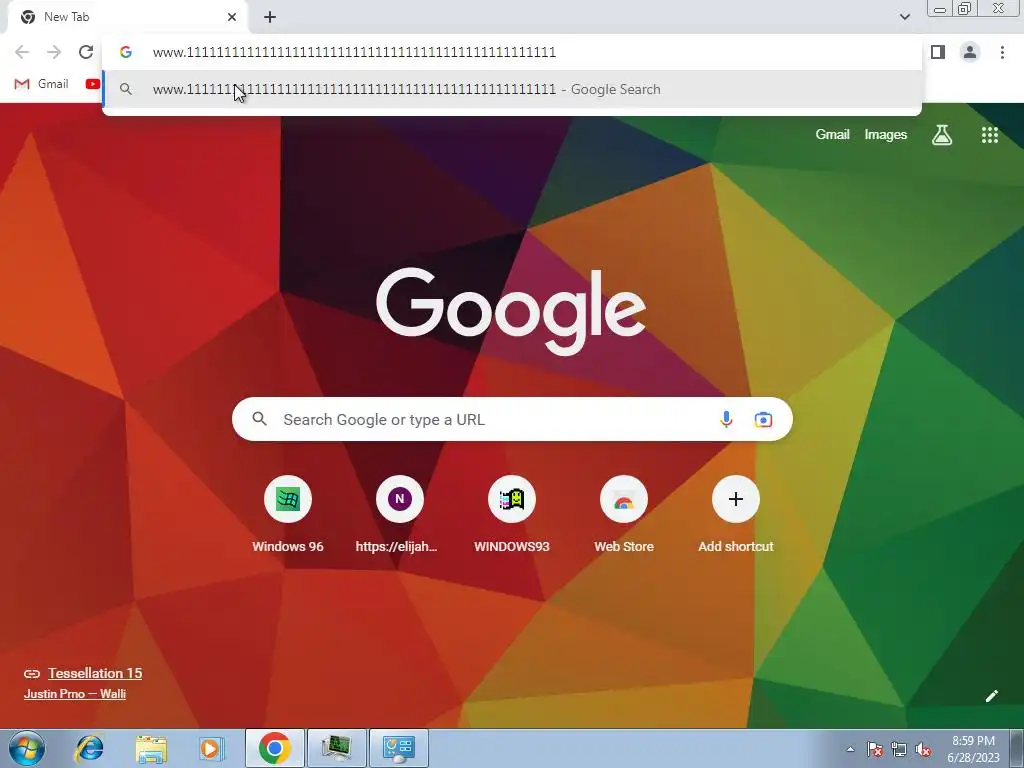Switch to Chrome taskbar button
Viewport: 1024px width, 768px height.
pyautogui.click(x=275, y=748)
